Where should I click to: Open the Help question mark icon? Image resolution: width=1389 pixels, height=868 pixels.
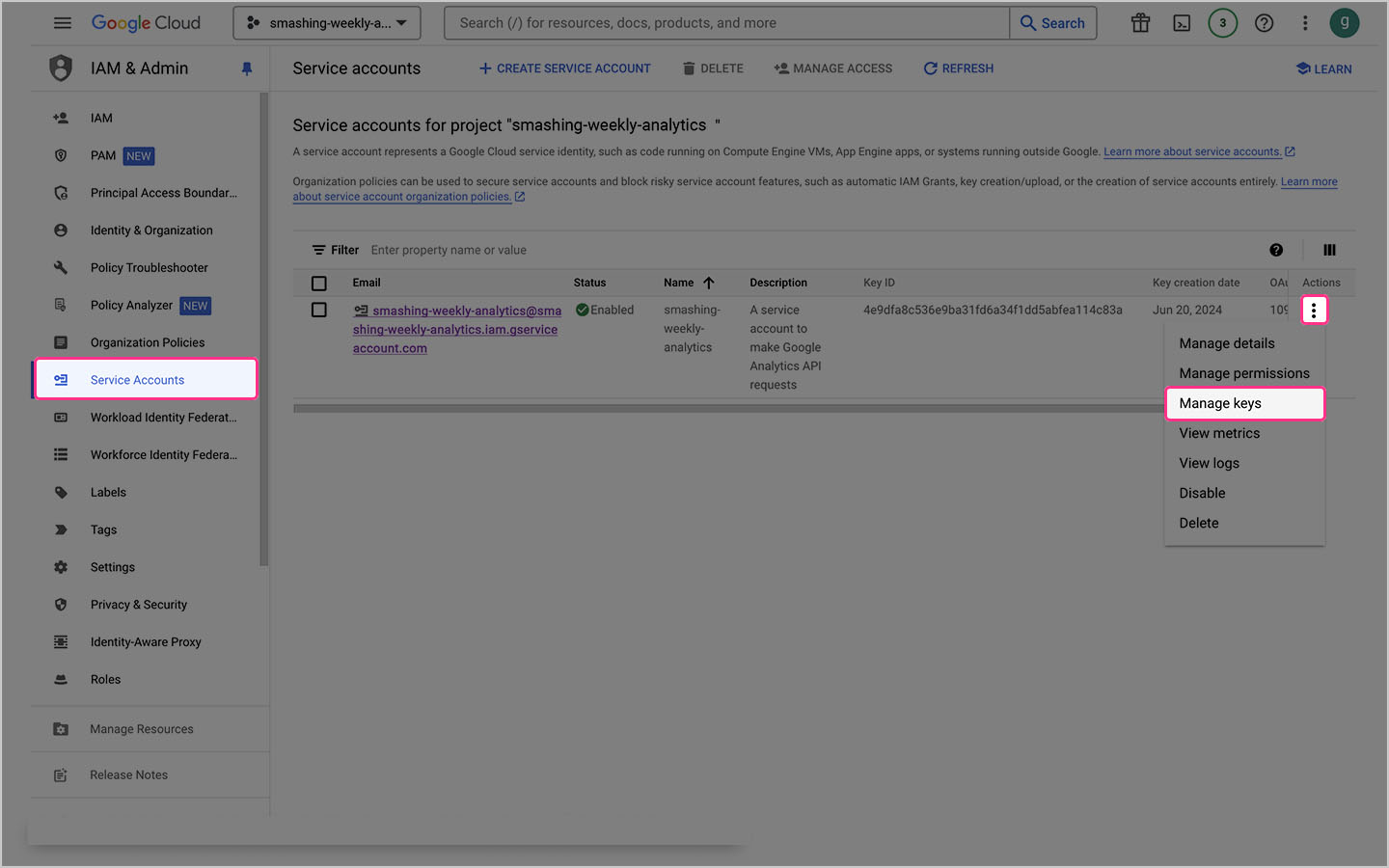click(x=1264, y=22)
